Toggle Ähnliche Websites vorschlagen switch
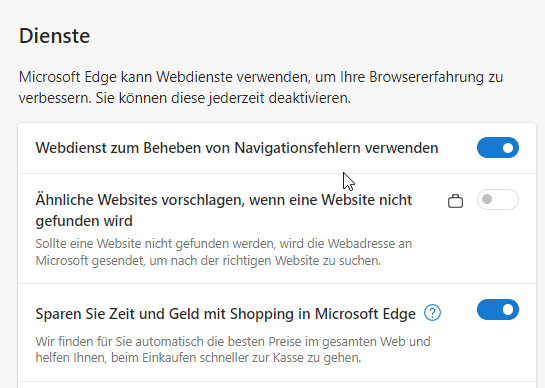 tap(498, 200)
